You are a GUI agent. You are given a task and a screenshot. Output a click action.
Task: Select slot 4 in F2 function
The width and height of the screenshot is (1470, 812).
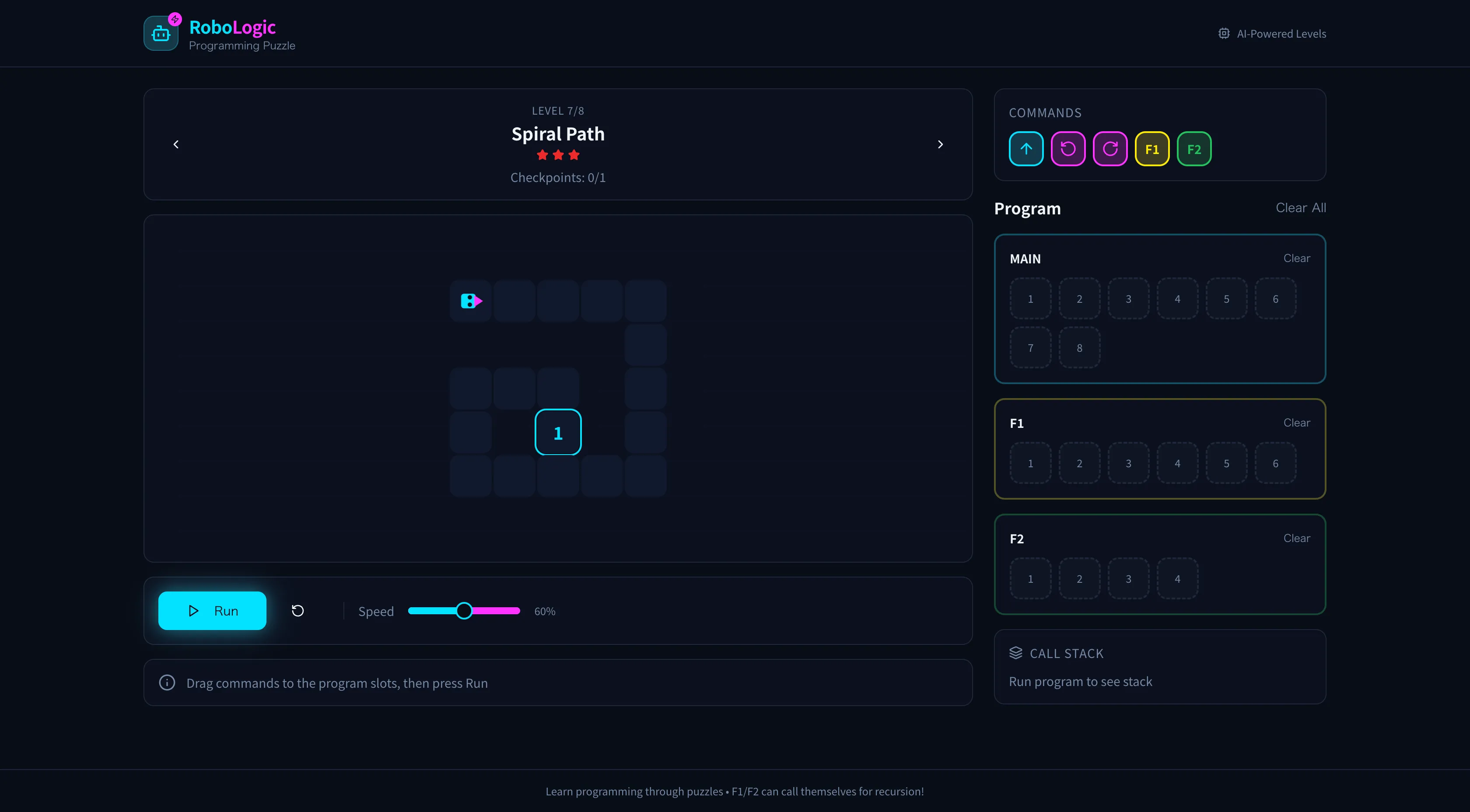click(x=1177, y=579)
